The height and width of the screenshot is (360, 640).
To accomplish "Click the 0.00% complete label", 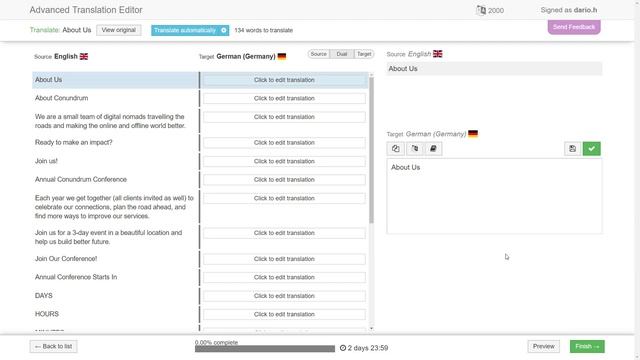I will (x=216, y=342).
